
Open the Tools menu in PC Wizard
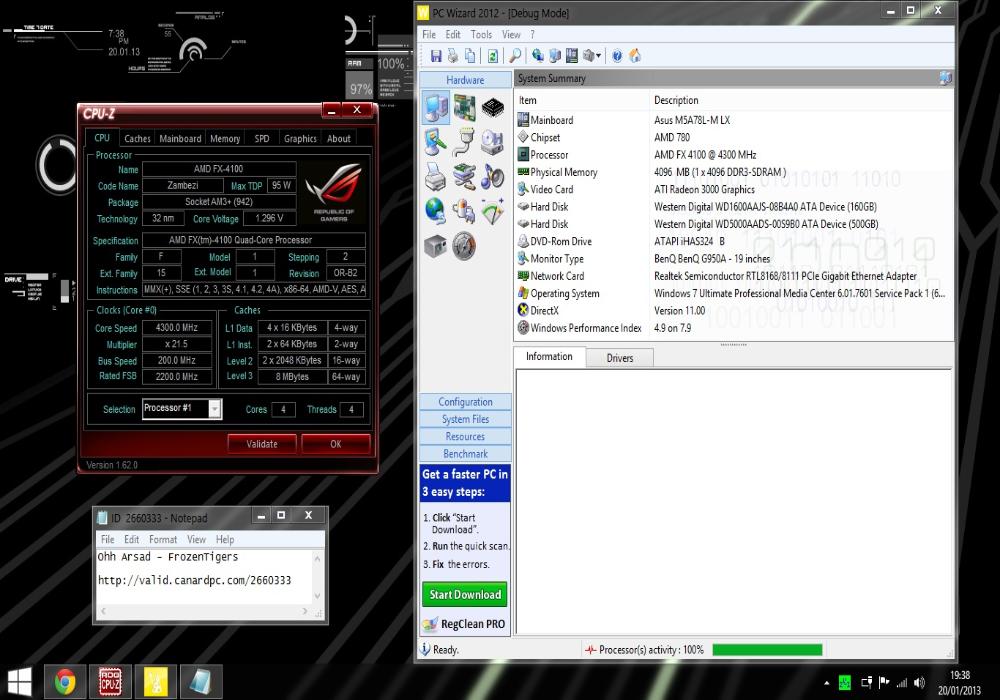482,34
